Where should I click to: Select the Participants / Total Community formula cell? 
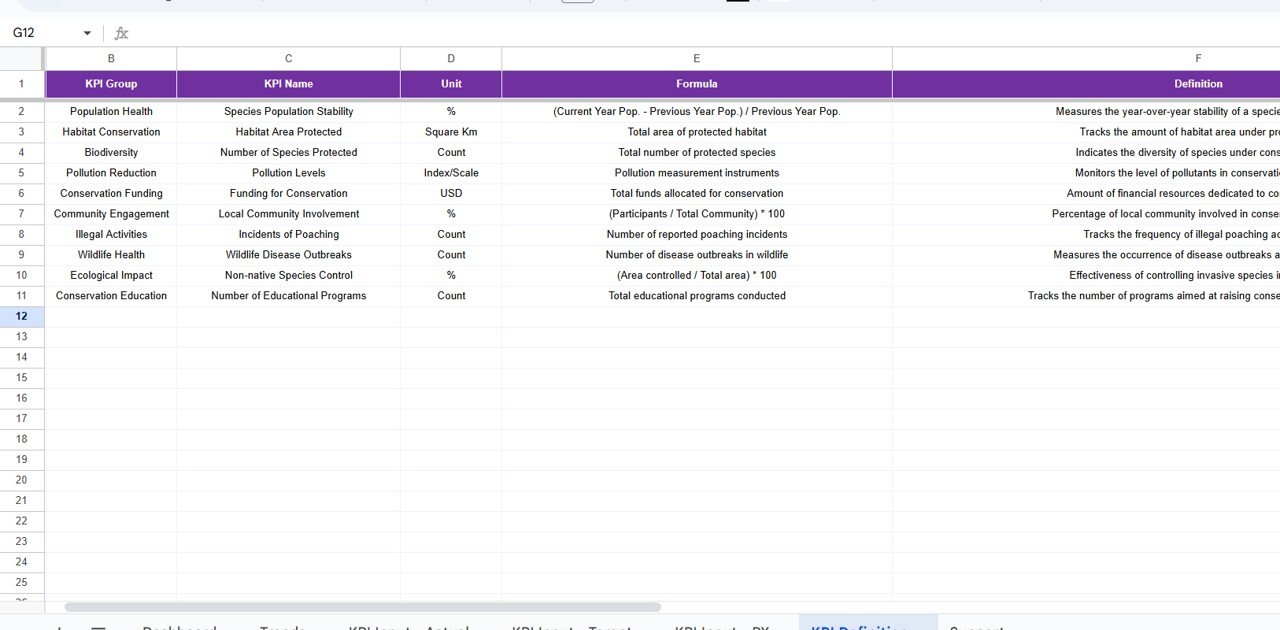[x=696, y=214]
